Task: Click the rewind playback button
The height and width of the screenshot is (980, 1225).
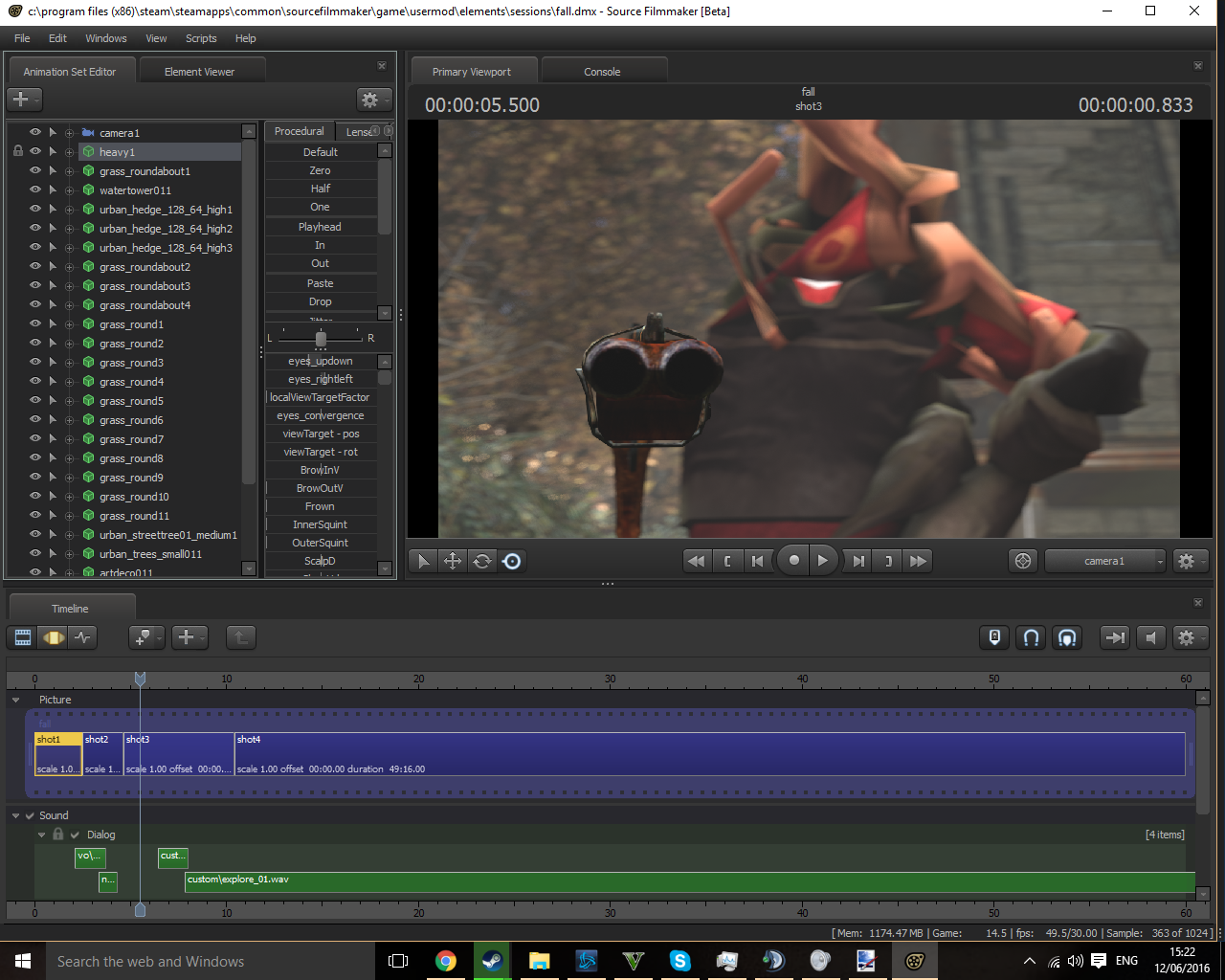Action: pyautogui.click(x=697, y=562)
